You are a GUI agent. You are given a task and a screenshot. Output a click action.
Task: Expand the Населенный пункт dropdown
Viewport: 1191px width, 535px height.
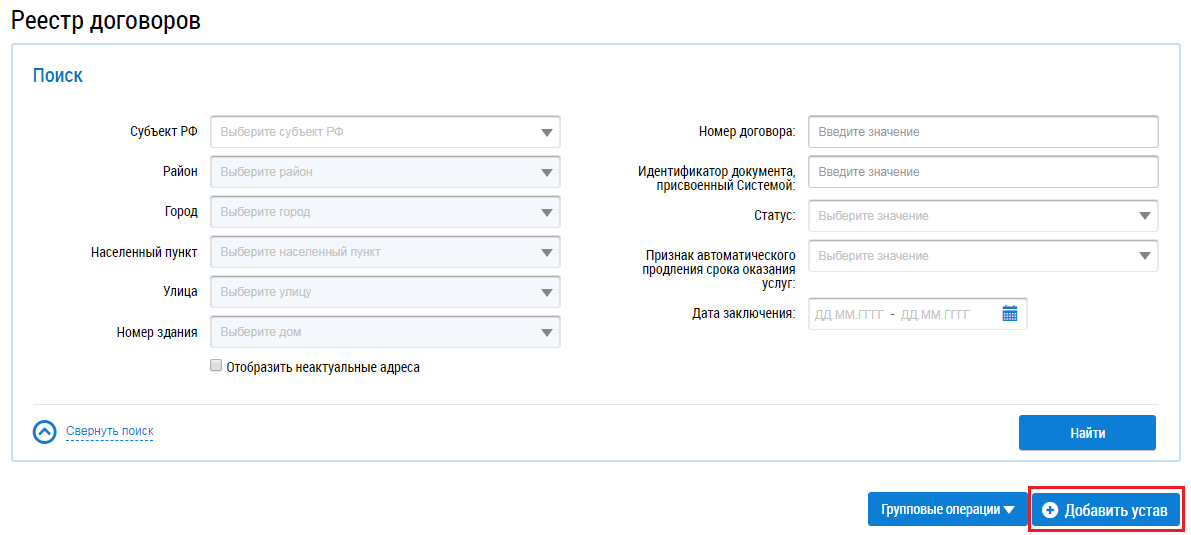coord(385,252)
